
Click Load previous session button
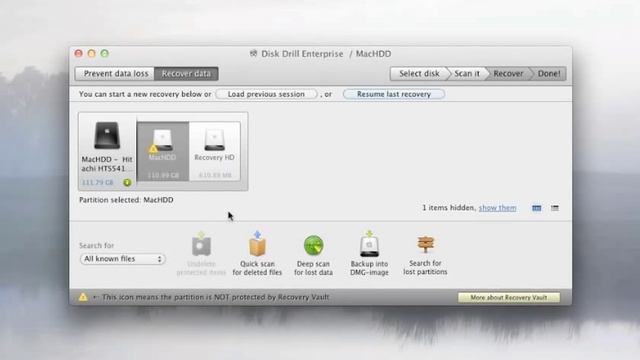coord(266,94)
